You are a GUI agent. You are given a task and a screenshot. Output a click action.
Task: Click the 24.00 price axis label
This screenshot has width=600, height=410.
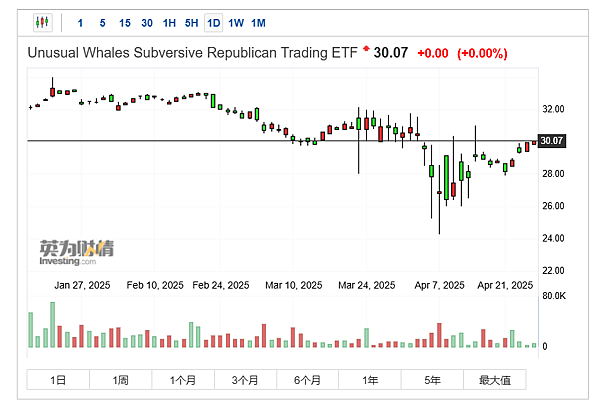pyautogui.click(x=553, y=238)
